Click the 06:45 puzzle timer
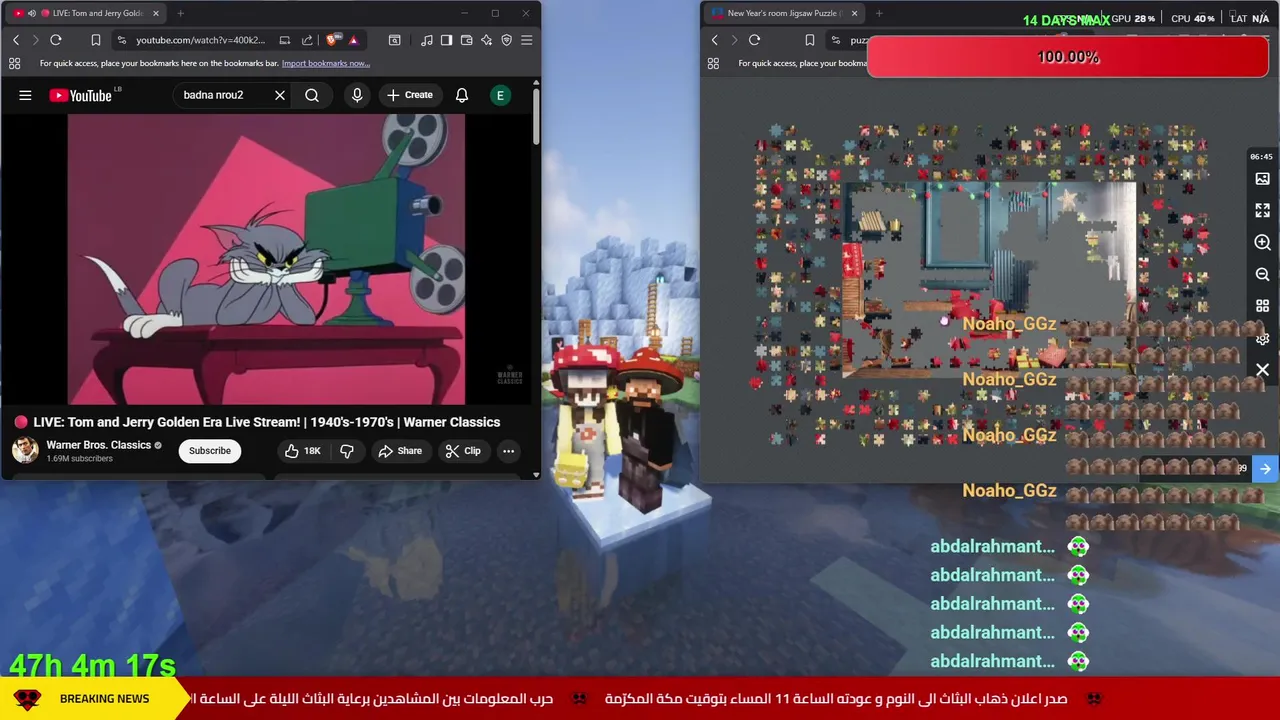The width and height of the screenshot is (1280, 720). (1261, 156)
